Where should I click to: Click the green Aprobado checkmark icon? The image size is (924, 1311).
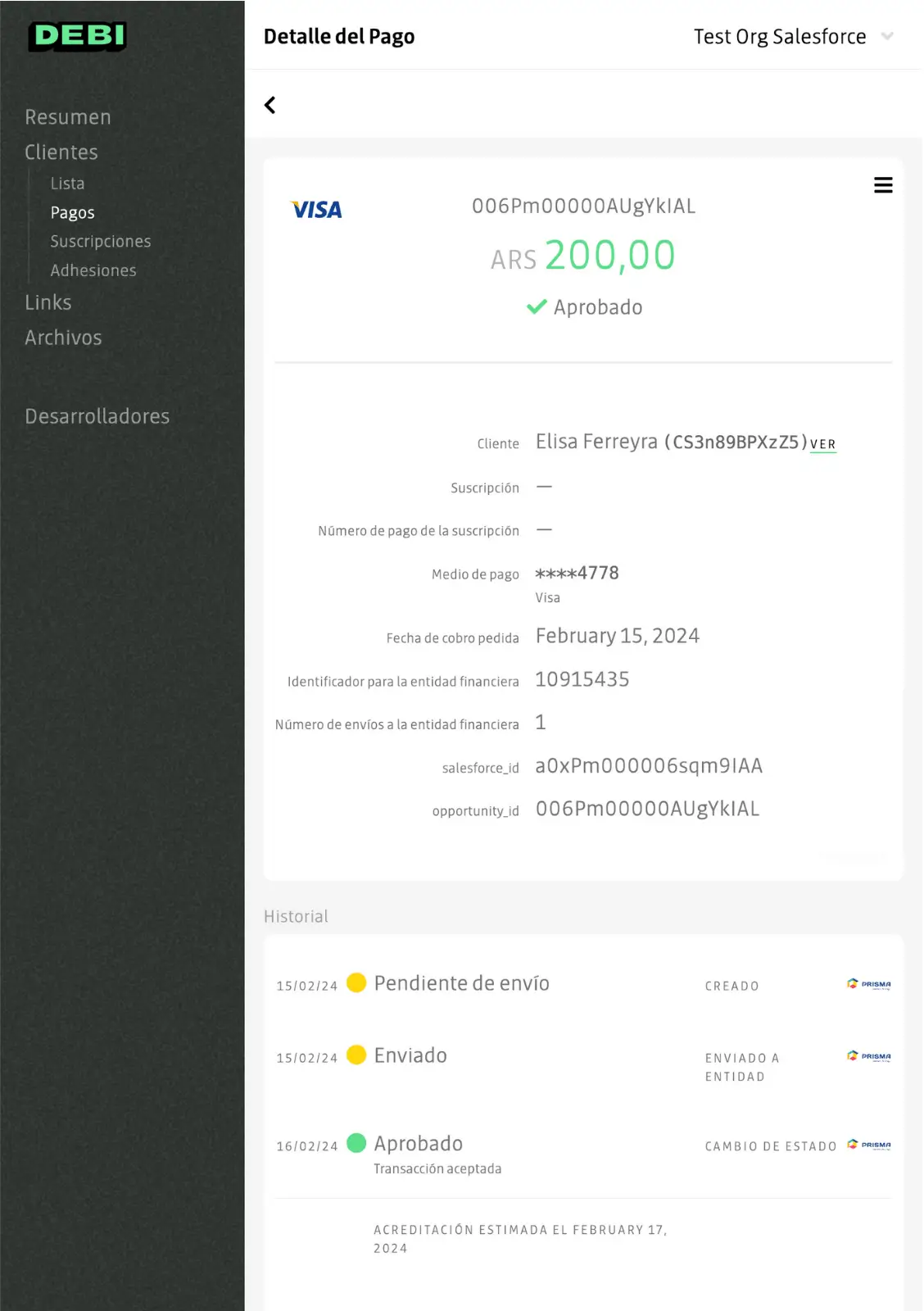click(x=537, y=307)
